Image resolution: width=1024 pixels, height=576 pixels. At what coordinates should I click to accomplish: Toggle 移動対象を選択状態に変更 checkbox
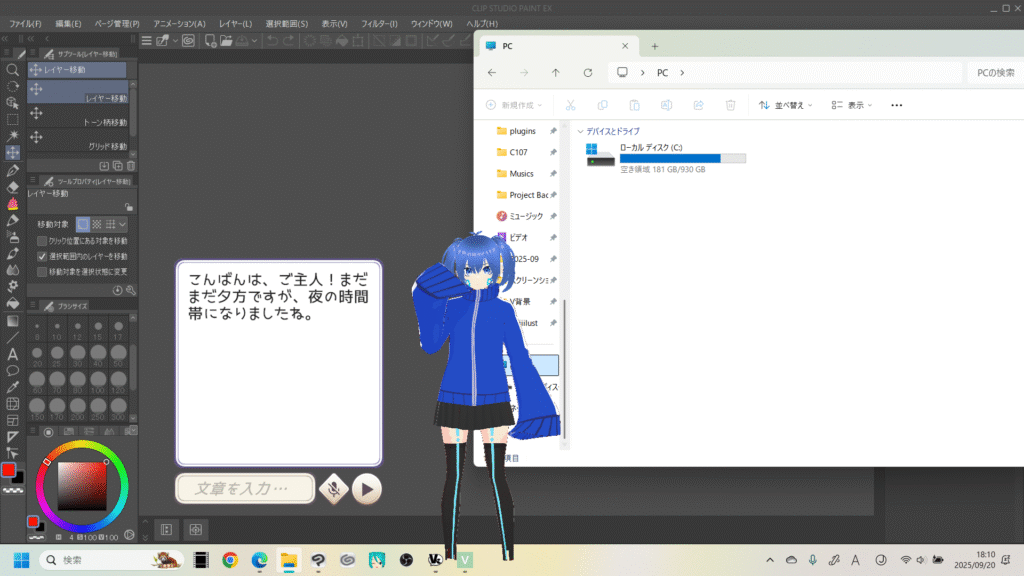[x=42, y=271]
